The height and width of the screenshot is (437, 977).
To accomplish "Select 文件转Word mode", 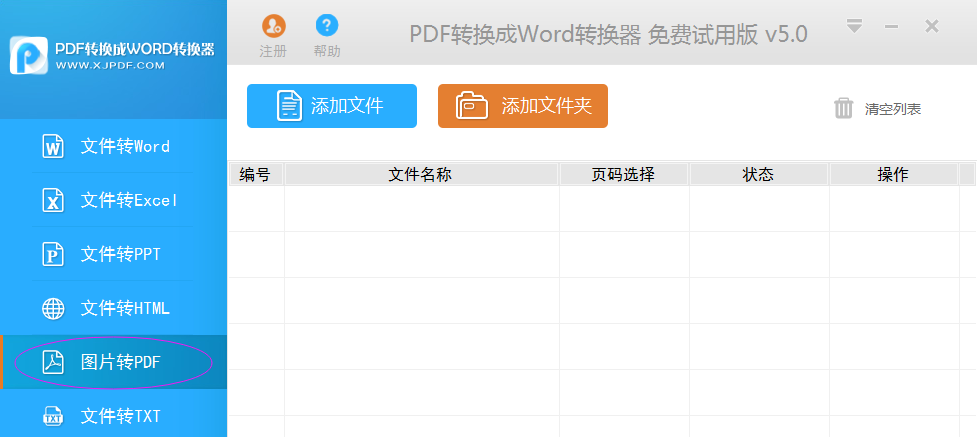I will coord(113,146).
